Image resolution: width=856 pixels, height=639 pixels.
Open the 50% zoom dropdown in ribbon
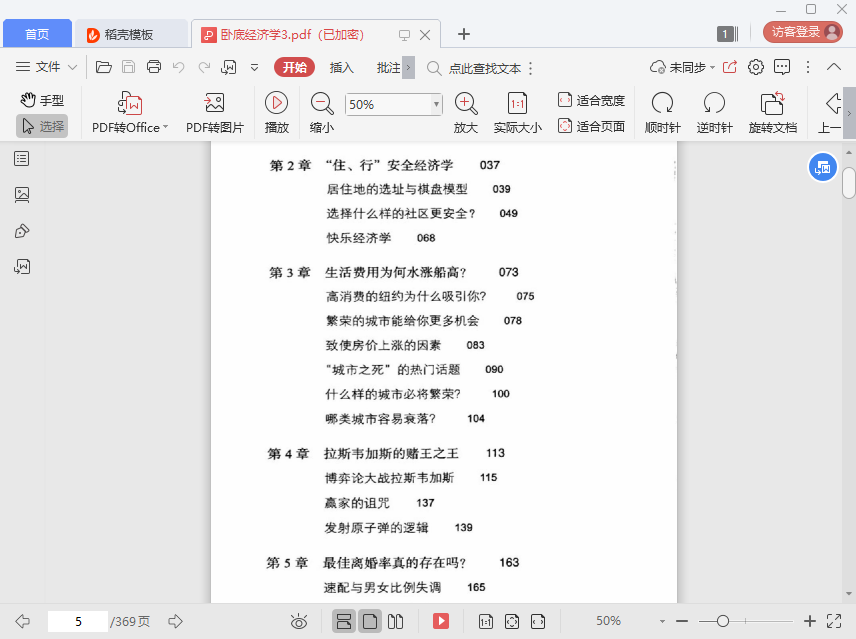pyautogui.click(x=436, y=104)
